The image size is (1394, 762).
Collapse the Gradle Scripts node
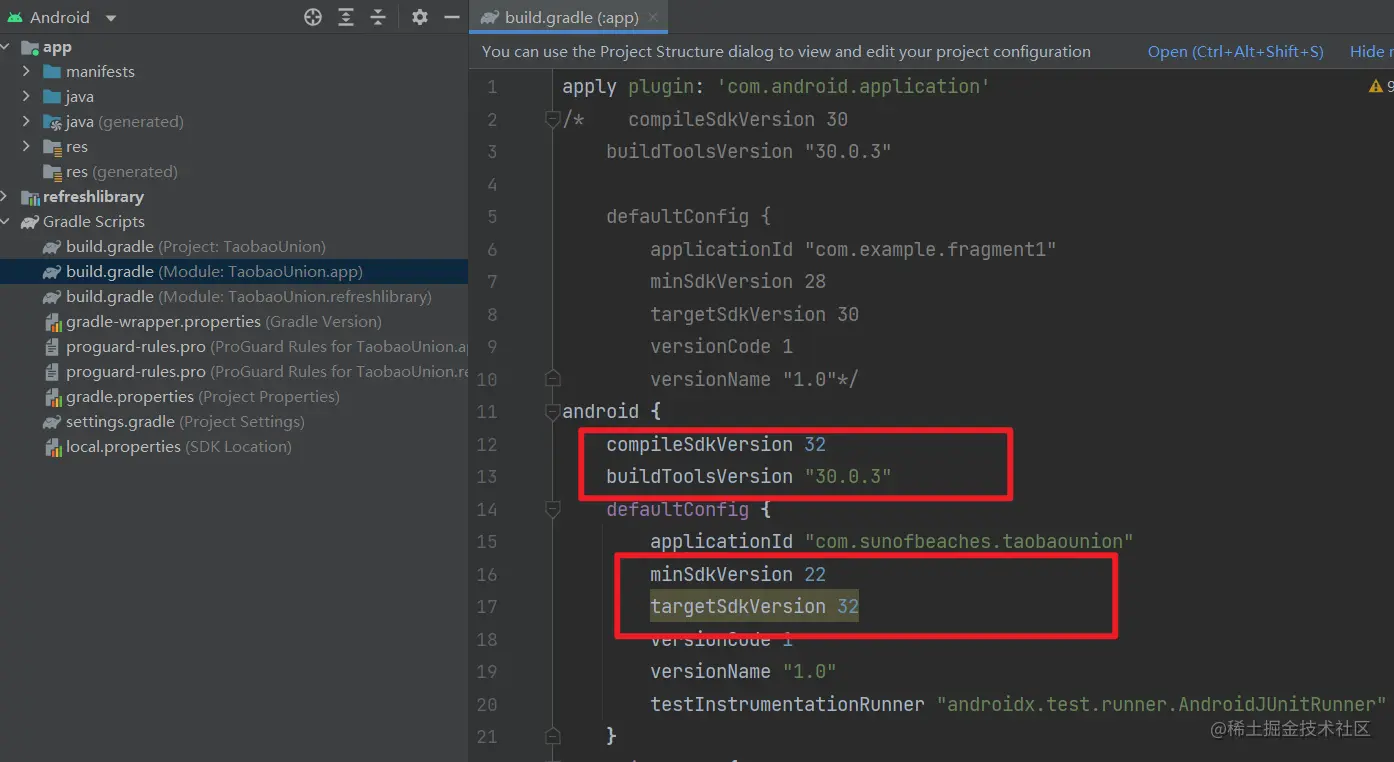[x=7, y=222]
